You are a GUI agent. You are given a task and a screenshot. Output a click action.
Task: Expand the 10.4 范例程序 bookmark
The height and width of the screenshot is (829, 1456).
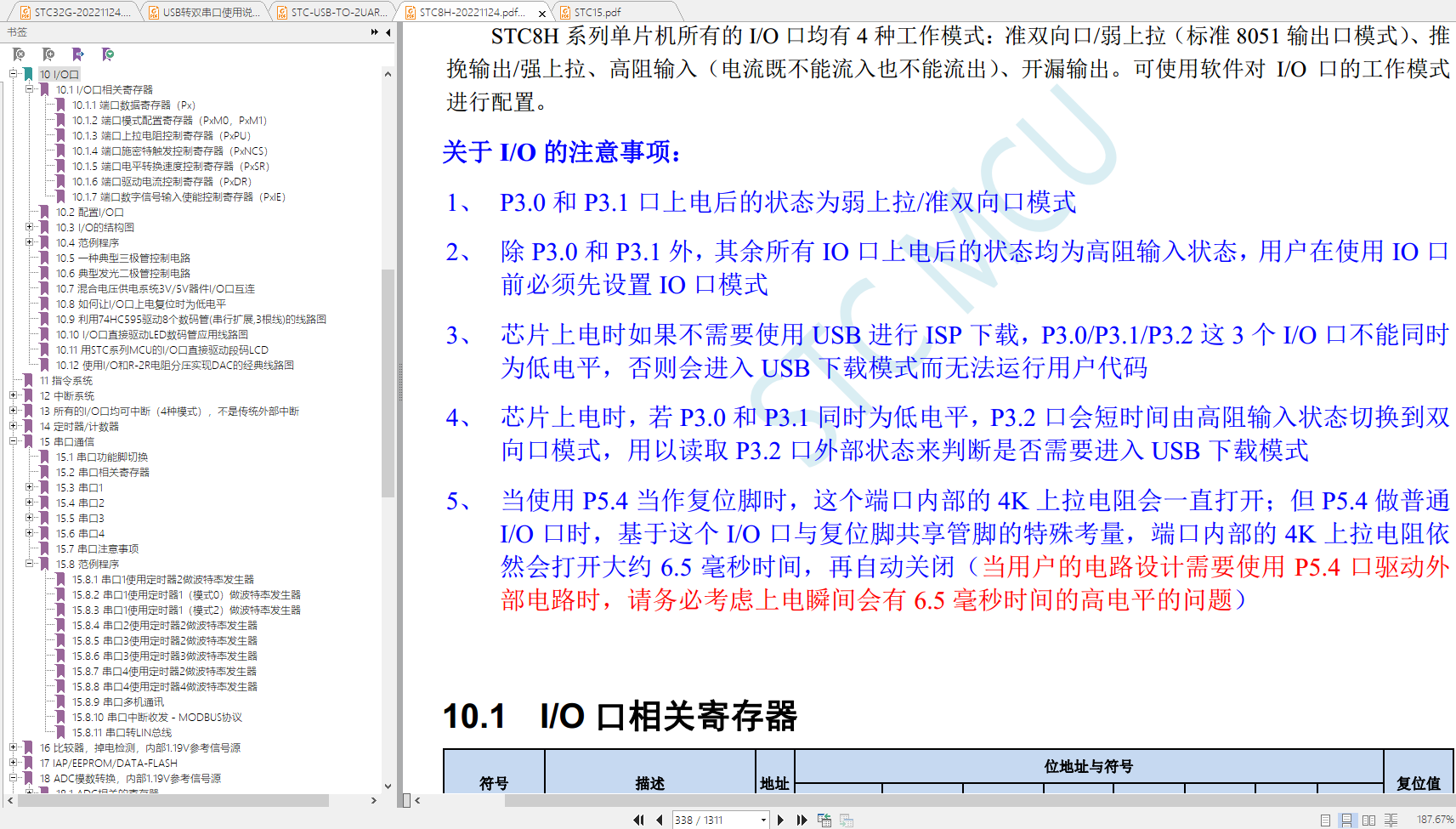[30, 242]
